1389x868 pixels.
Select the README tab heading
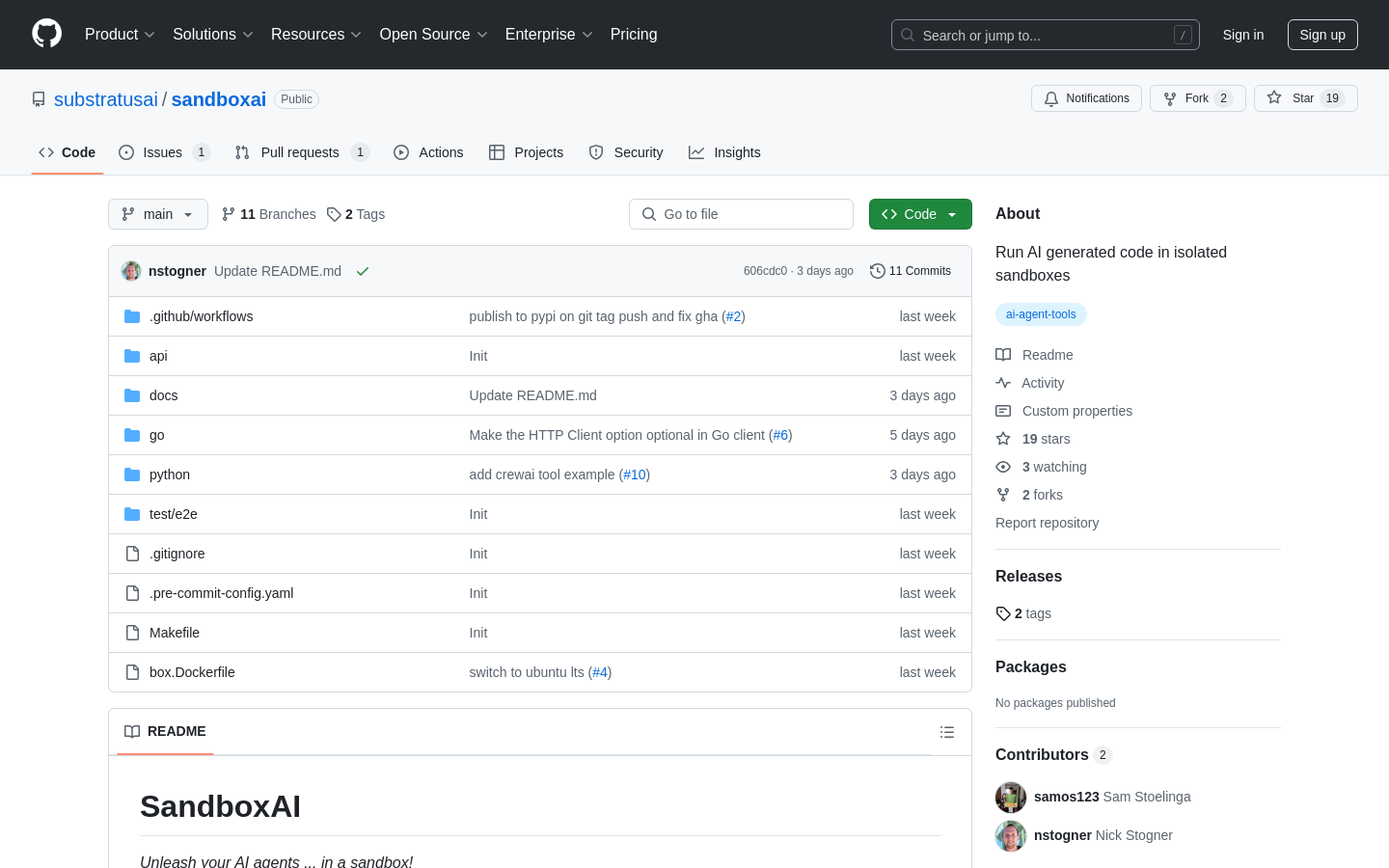click(165, 731)
